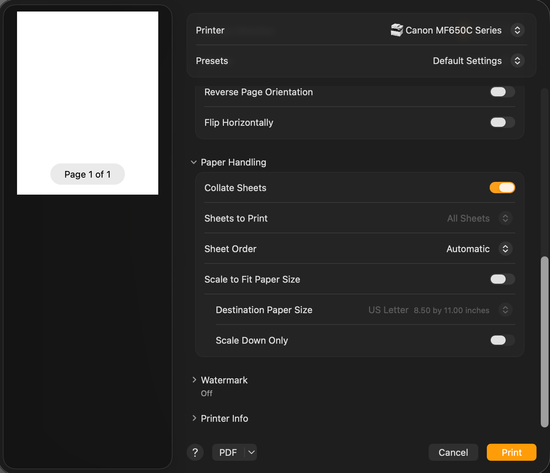Change Sheet Order from Automatic
This screenshot has height=473, width=550.
pyautogui.click(x=505, y=249)
